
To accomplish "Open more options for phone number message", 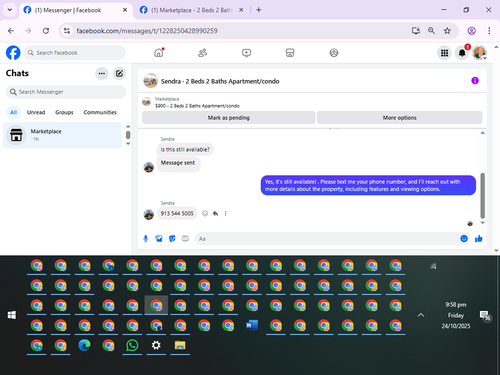I will [226, 213].
